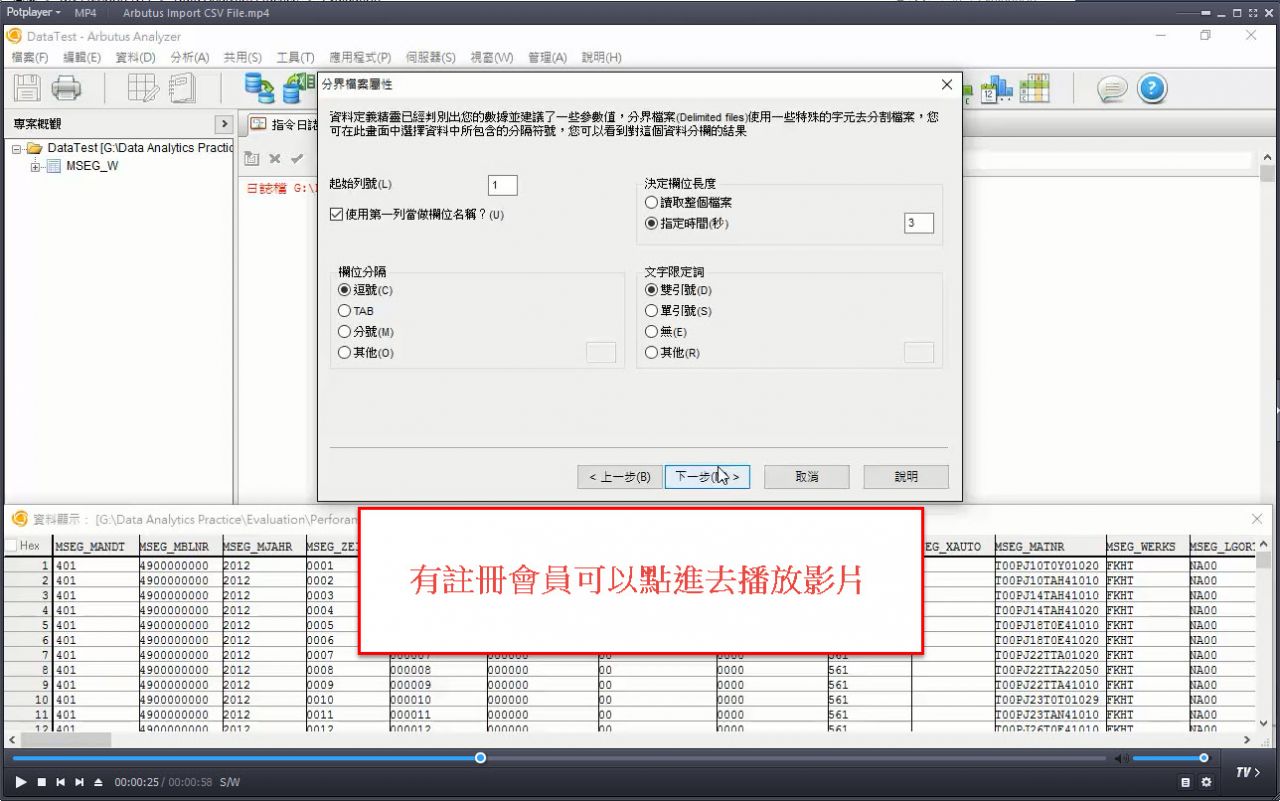Image resolution: width=1280 pixels, height=801 pixels.
Task: Click the red X icon in log toolbar
Action: pos(274,158)
